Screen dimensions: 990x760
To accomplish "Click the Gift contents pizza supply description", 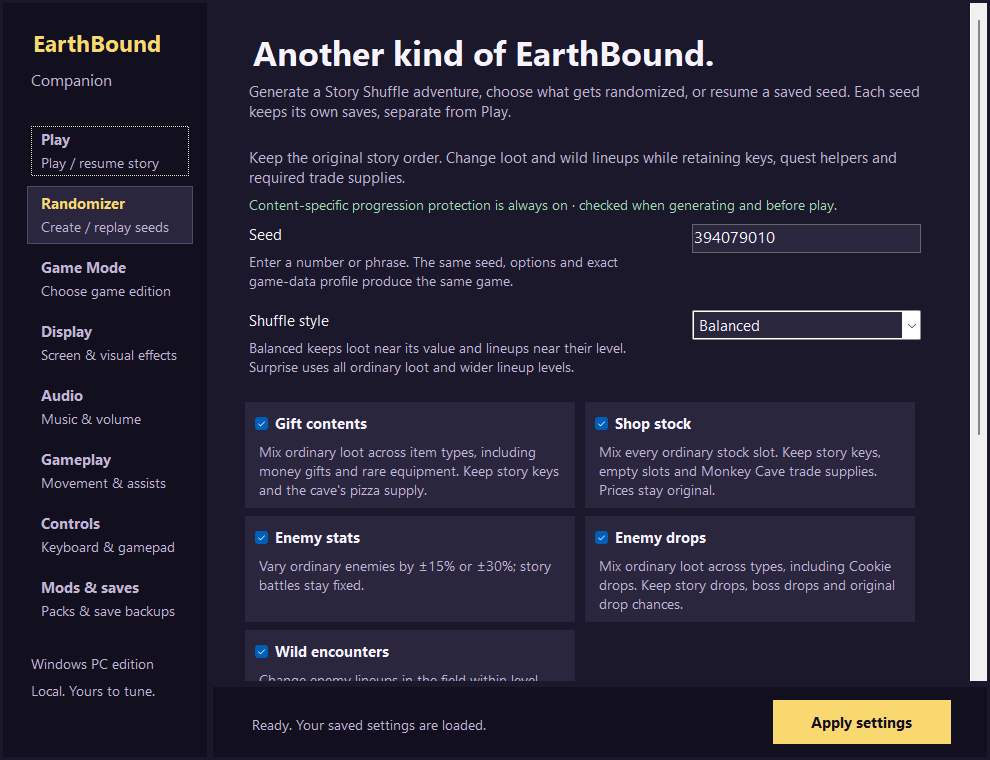I will pyautogui.click(x=409, y=471).
